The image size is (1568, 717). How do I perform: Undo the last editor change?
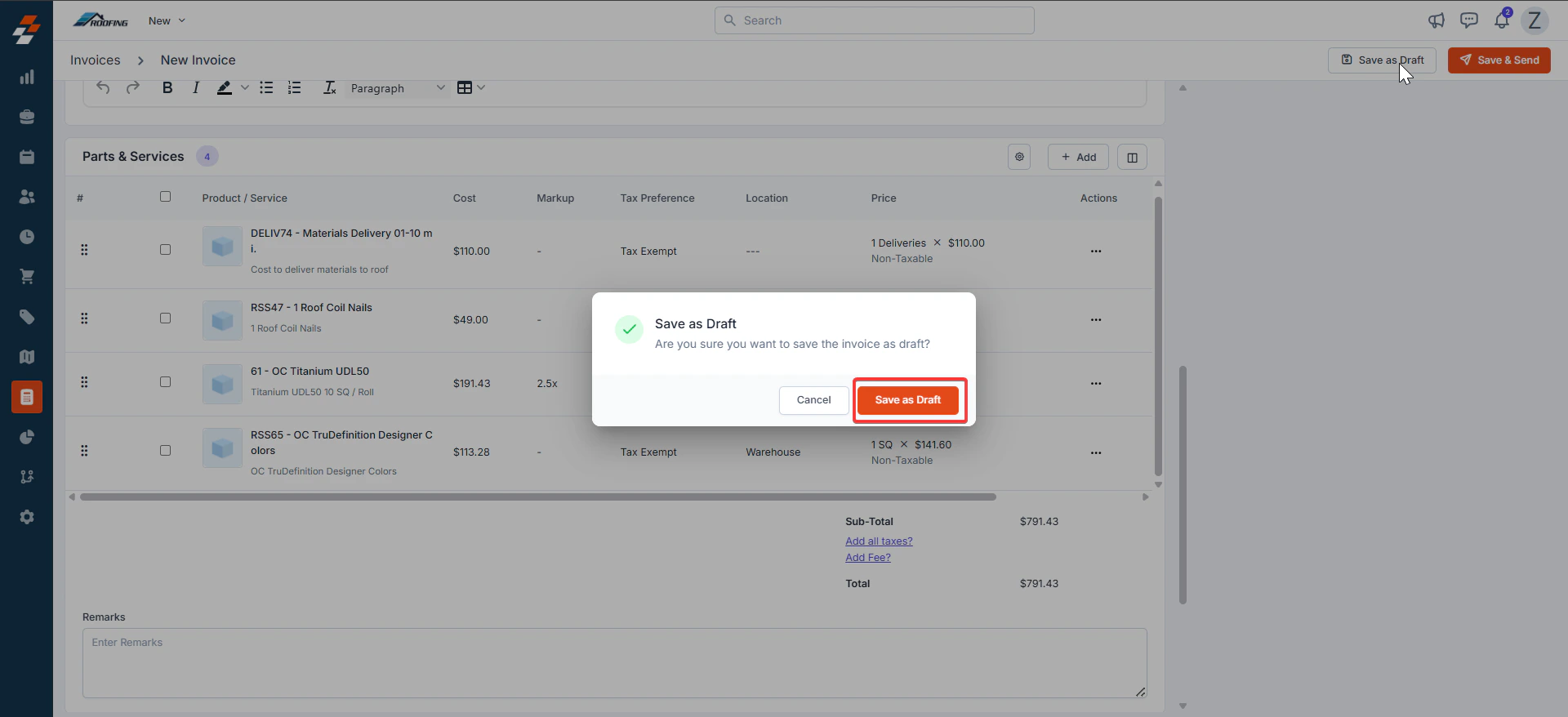(x=103, y=87)
